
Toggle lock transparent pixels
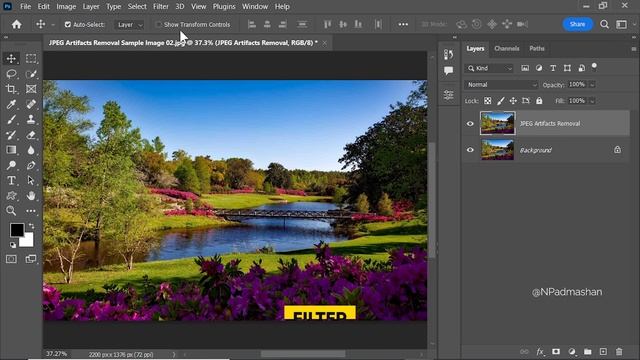[x=487, y=101]
